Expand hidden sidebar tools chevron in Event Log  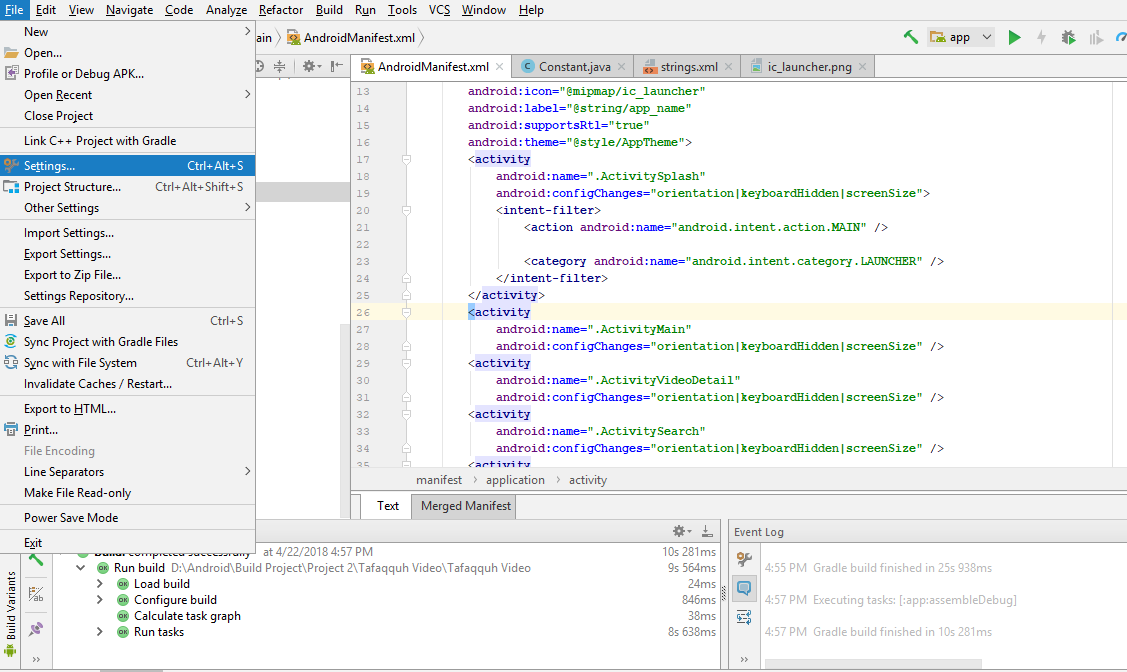click(744, 659)
